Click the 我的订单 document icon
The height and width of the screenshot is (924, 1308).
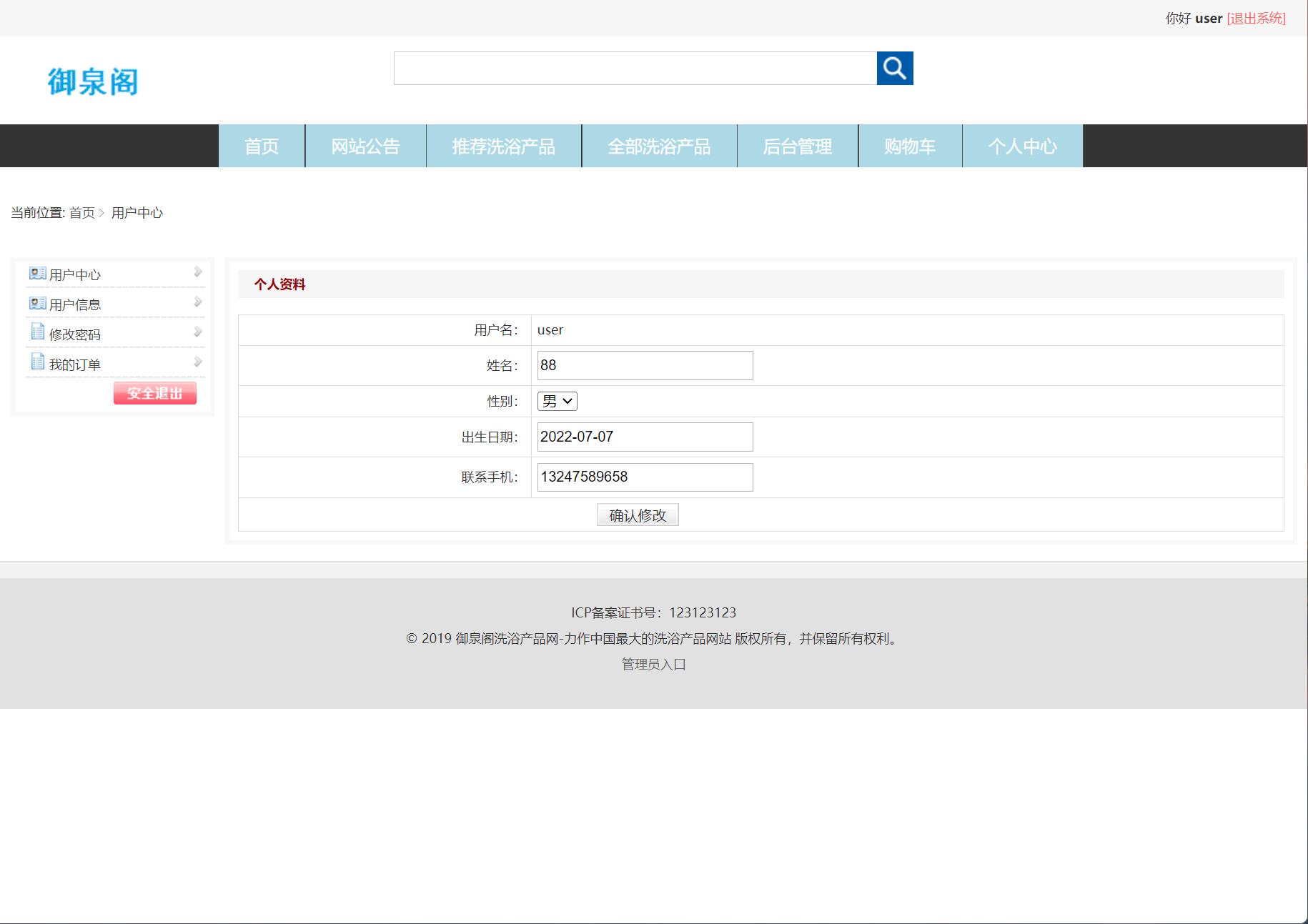(x=37, y=362)
